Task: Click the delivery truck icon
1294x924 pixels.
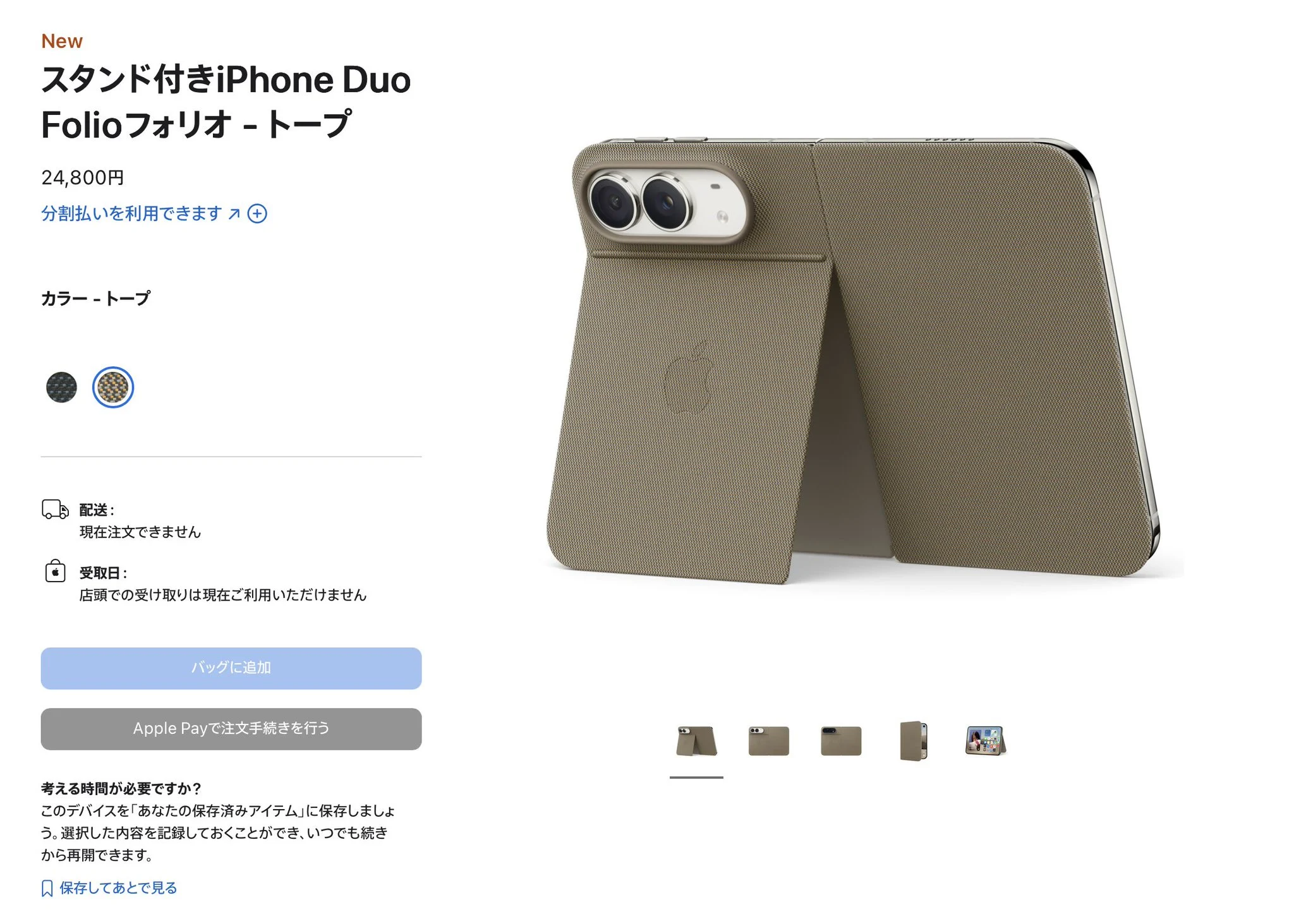Action: (55, 509)
